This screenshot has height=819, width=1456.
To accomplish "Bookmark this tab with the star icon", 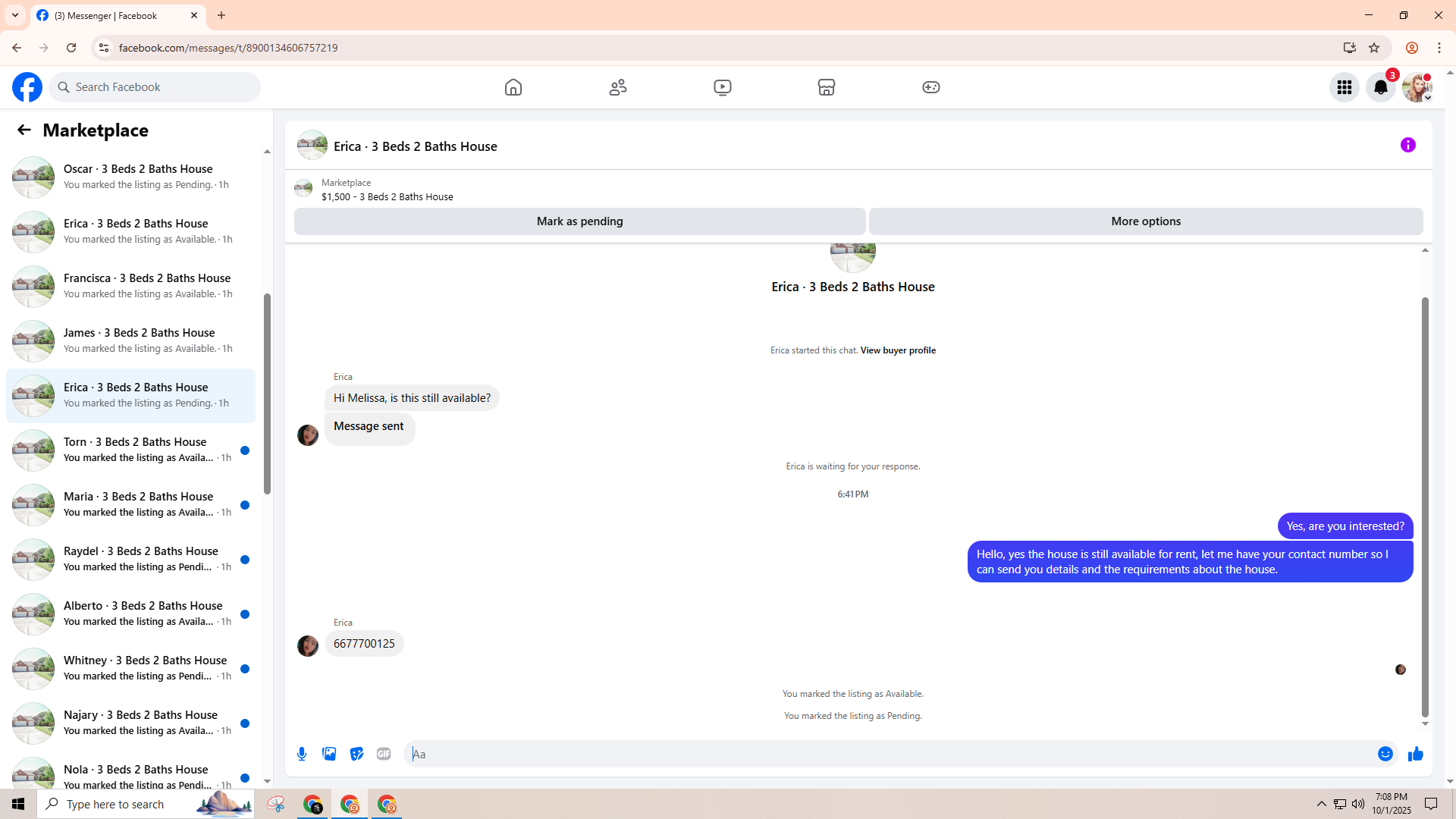I will (1374, 48).
